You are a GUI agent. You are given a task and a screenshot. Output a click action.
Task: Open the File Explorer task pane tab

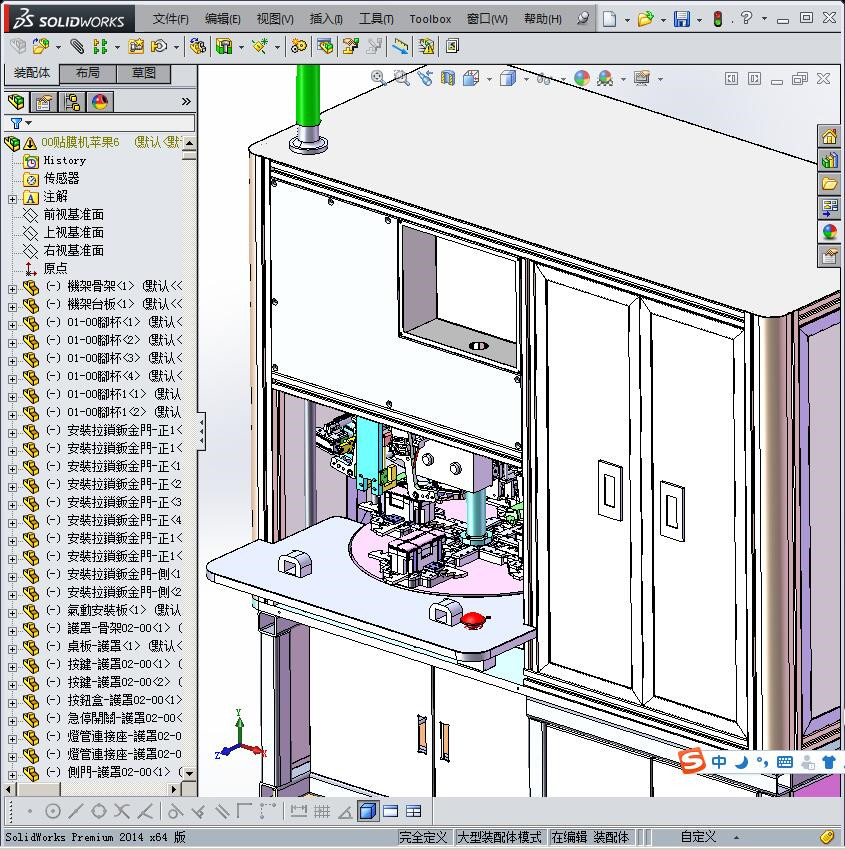[x=829, y=184]
